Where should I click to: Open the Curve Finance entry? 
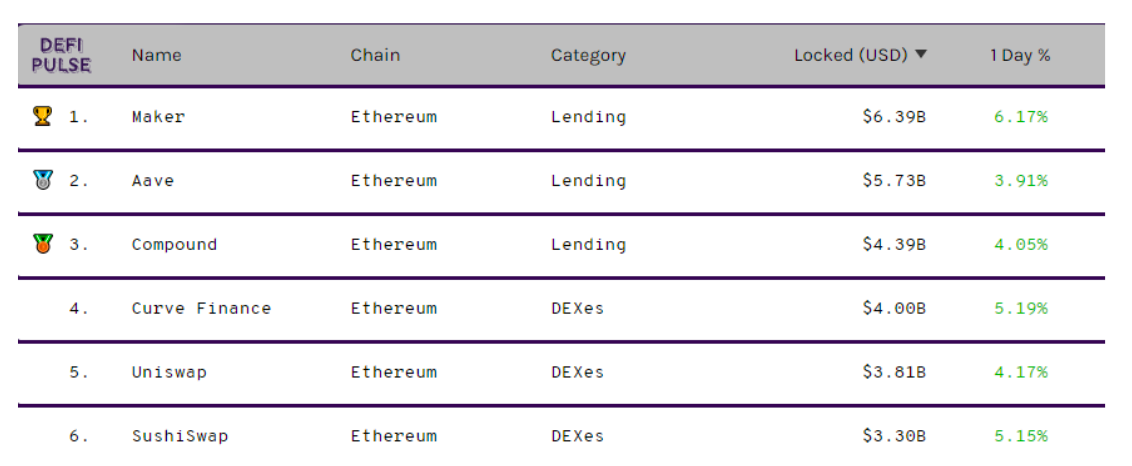201,308
